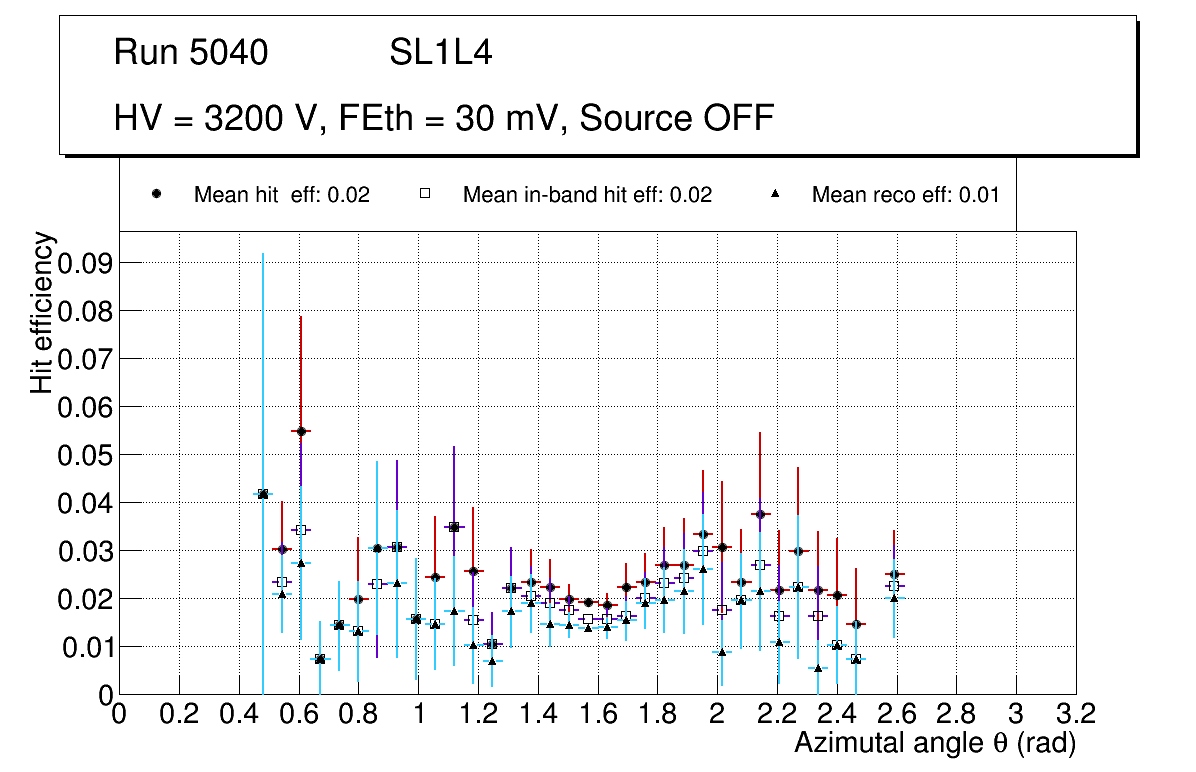Click the rightmost triangle data point
The height and width of the screenshot is (772, 1196).
click(894, 598)
